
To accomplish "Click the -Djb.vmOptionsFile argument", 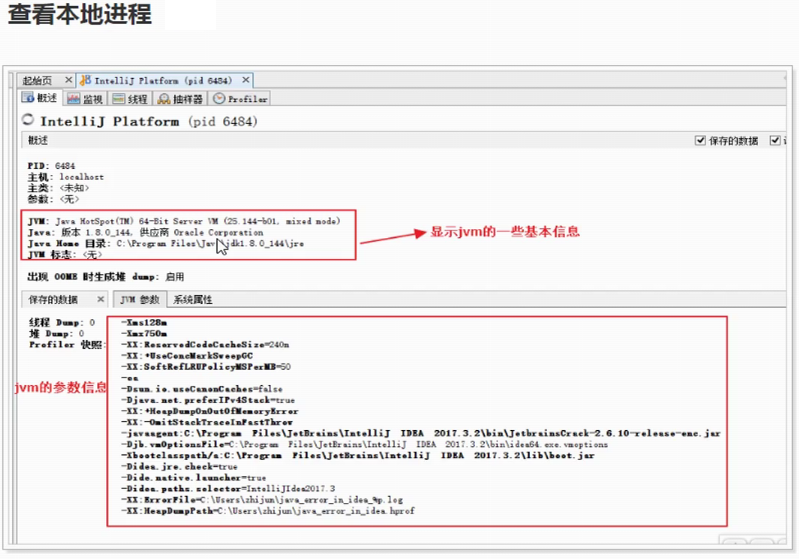I will (364, 445).
